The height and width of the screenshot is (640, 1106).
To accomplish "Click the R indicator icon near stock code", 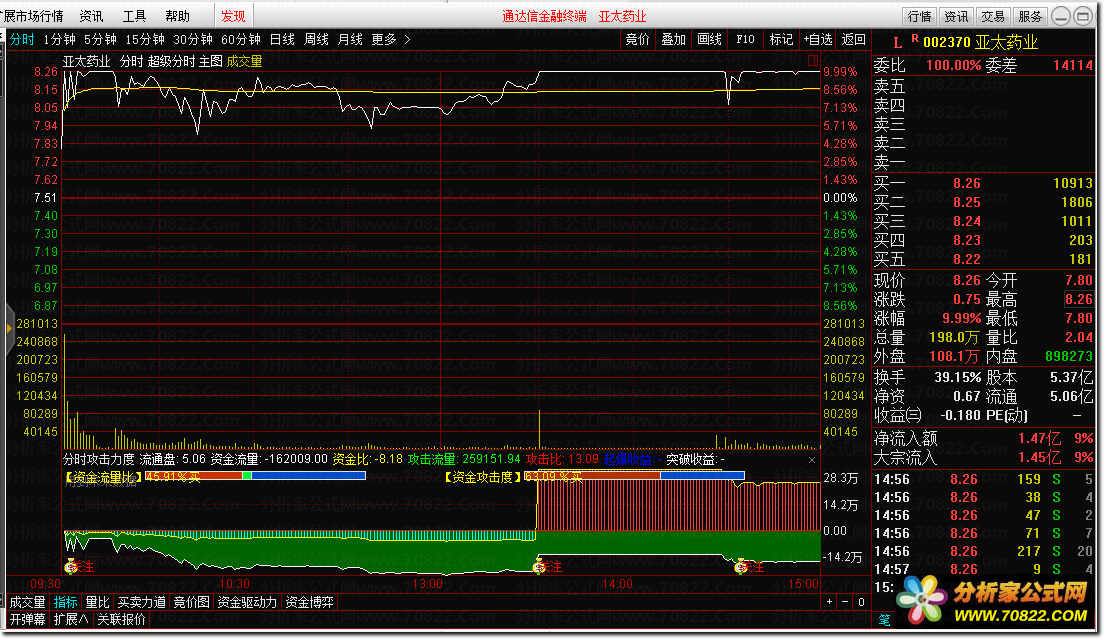I will click(915, 38).
